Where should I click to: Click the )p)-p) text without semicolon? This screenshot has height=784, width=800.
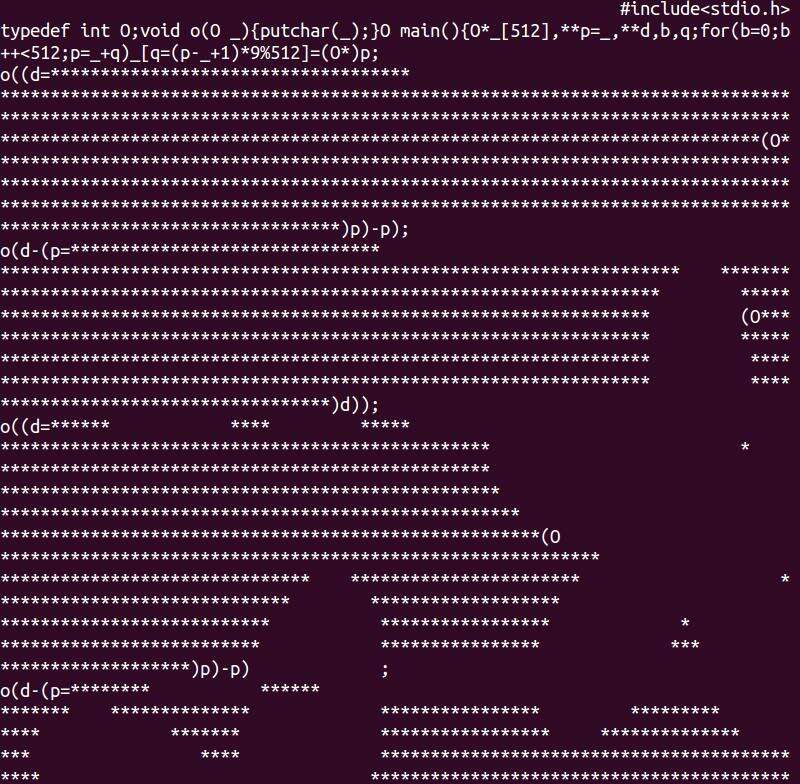pyautogui.click(x=220, y=669)
